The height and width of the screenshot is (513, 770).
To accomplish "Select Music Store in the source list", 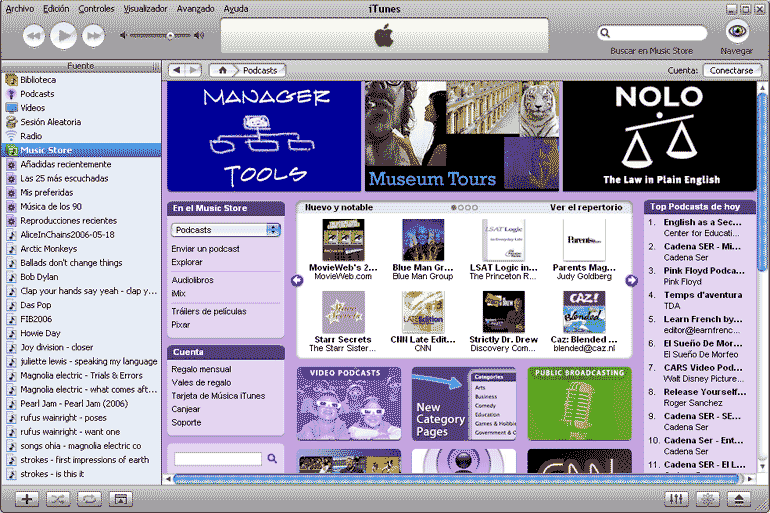I will pos(81,150).
